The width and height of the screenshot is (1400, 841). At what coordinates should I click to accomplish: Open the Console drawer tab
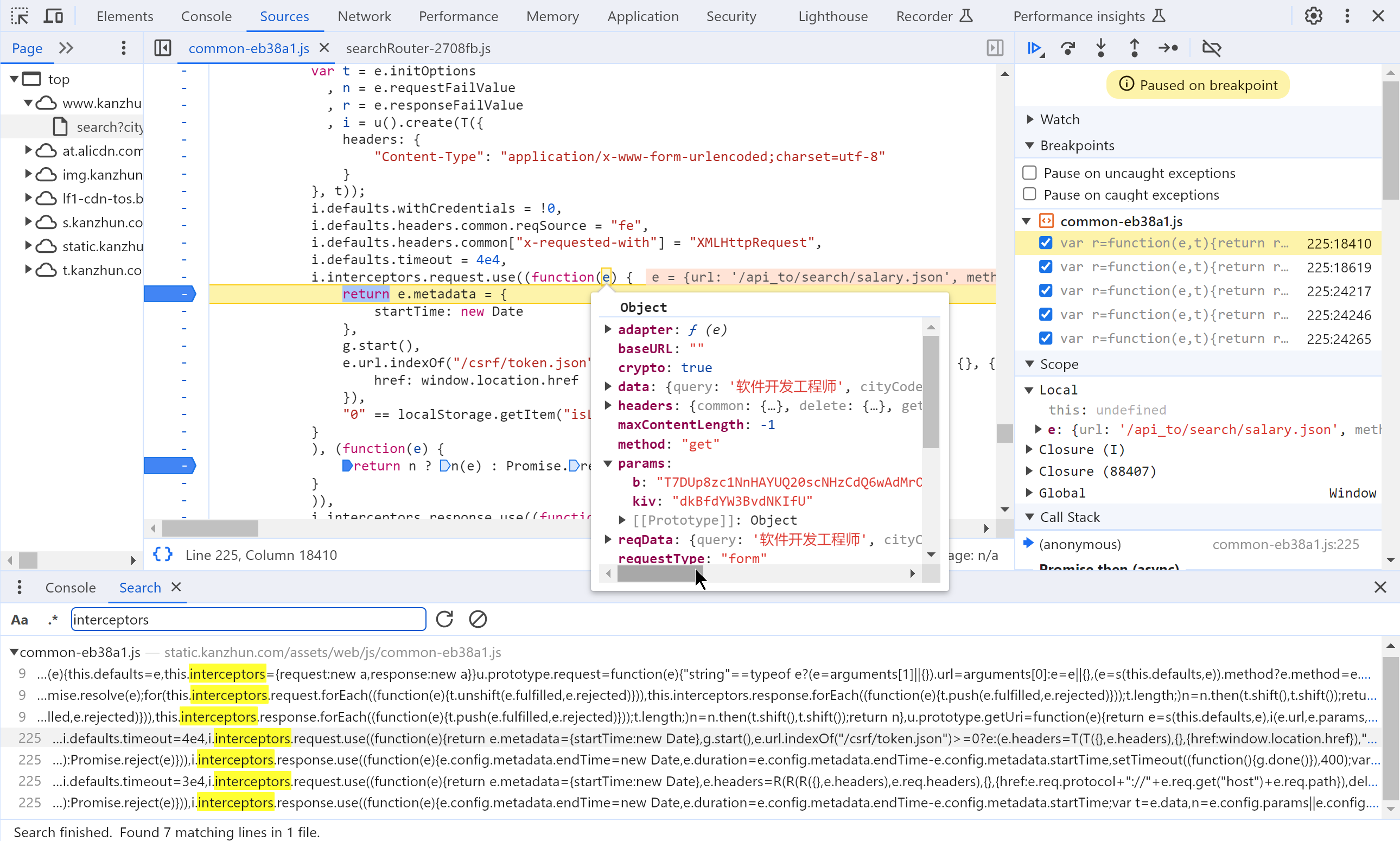click(x=71, y=587)
